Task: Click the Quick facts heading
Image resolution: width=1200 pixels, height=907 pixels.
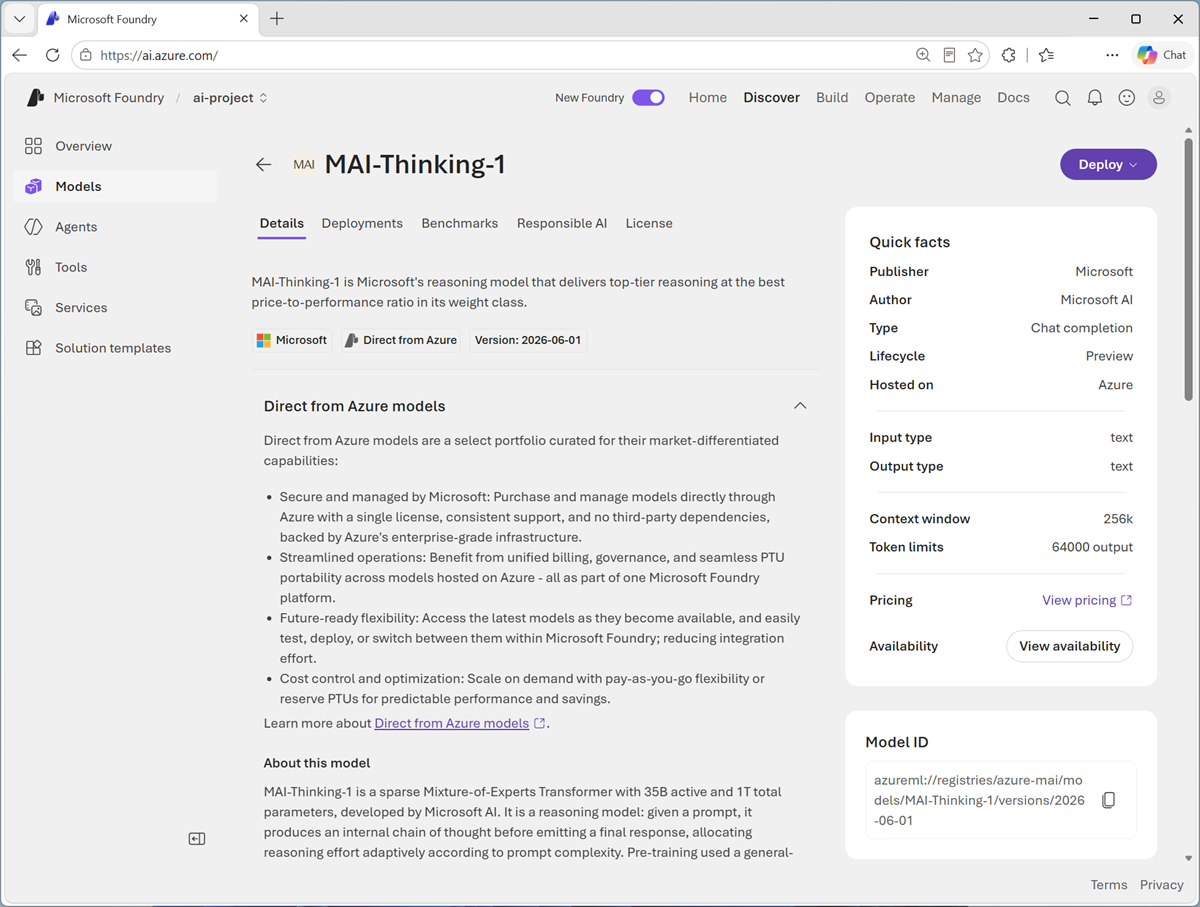Action: tap(910, 242)
